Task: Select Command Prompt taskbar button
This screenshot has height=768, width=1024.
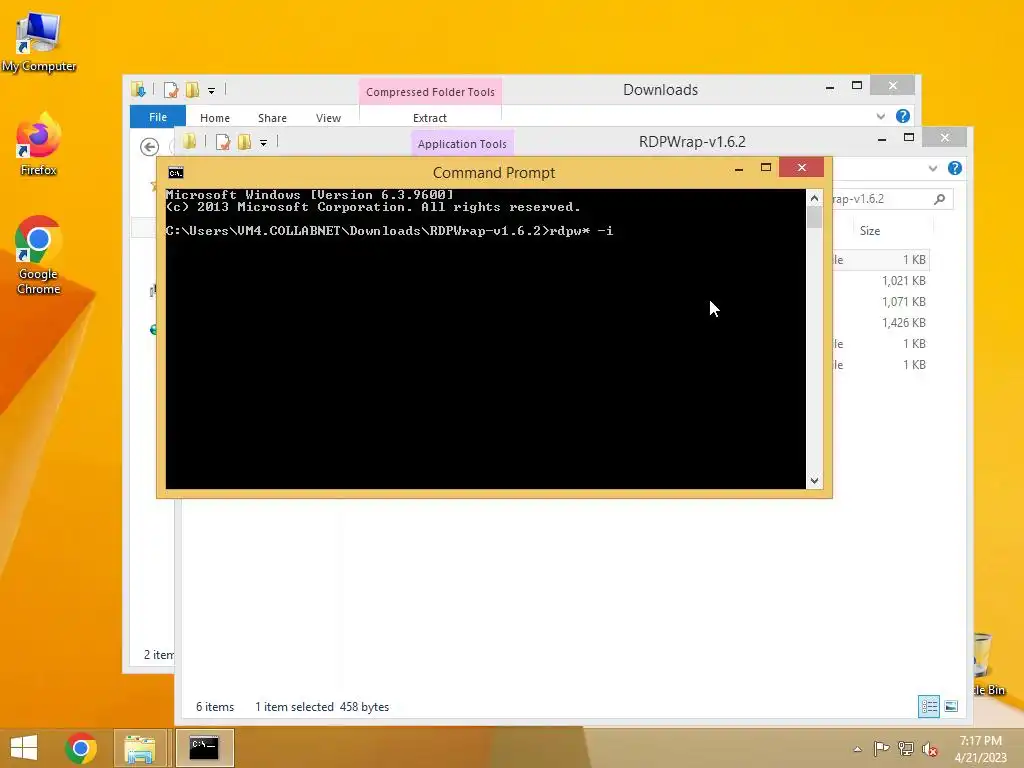Action: pos(204,748)
